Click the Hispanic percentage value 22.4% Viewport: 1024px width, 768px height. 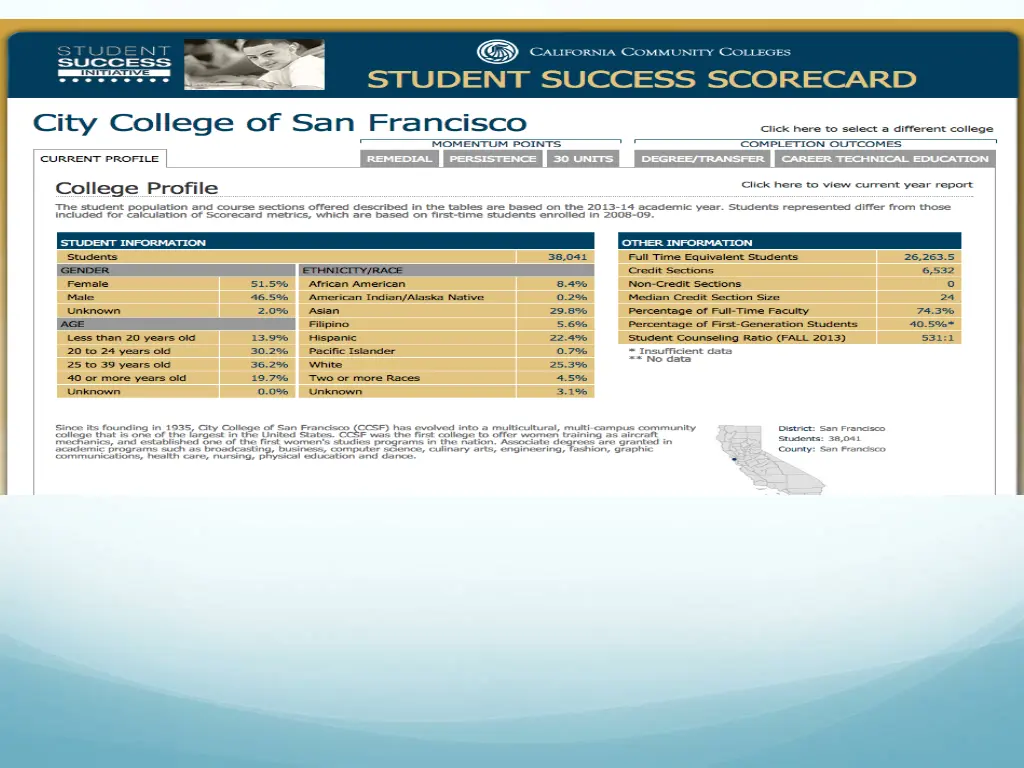pyautogui.click(x=568, y=338)
